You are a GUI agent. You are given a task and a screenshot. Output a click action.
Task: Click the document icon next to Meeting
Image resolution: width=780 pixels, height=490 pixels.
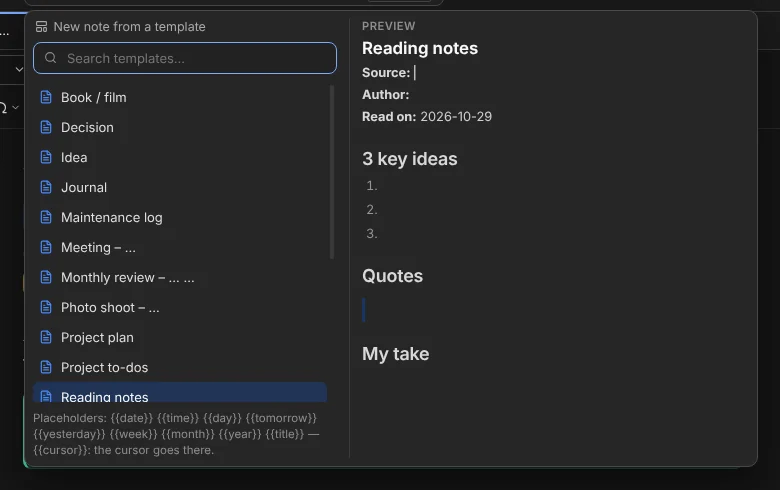[46, 248]
